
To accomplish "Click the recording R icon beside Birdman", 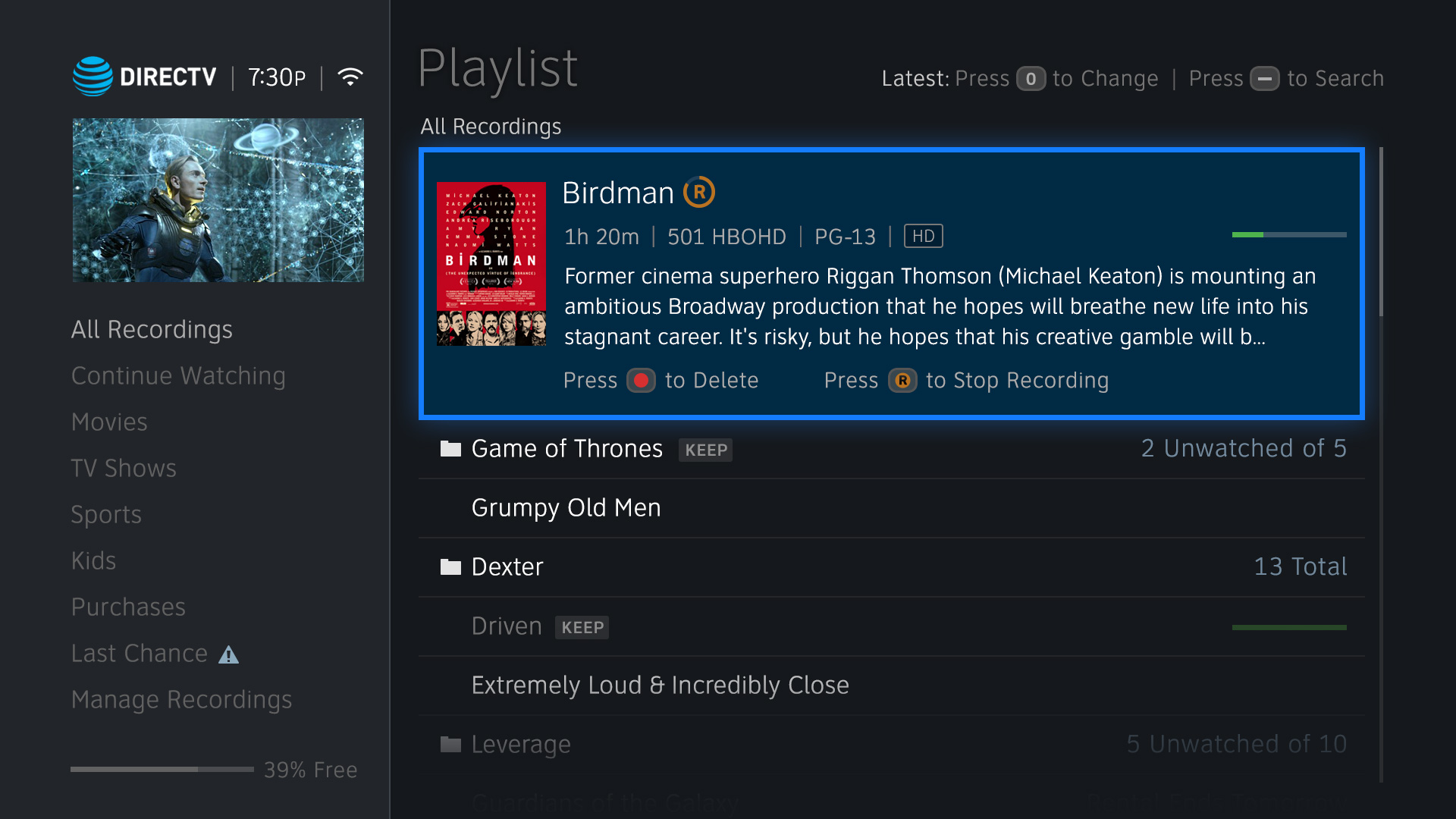I will (699, 193).
